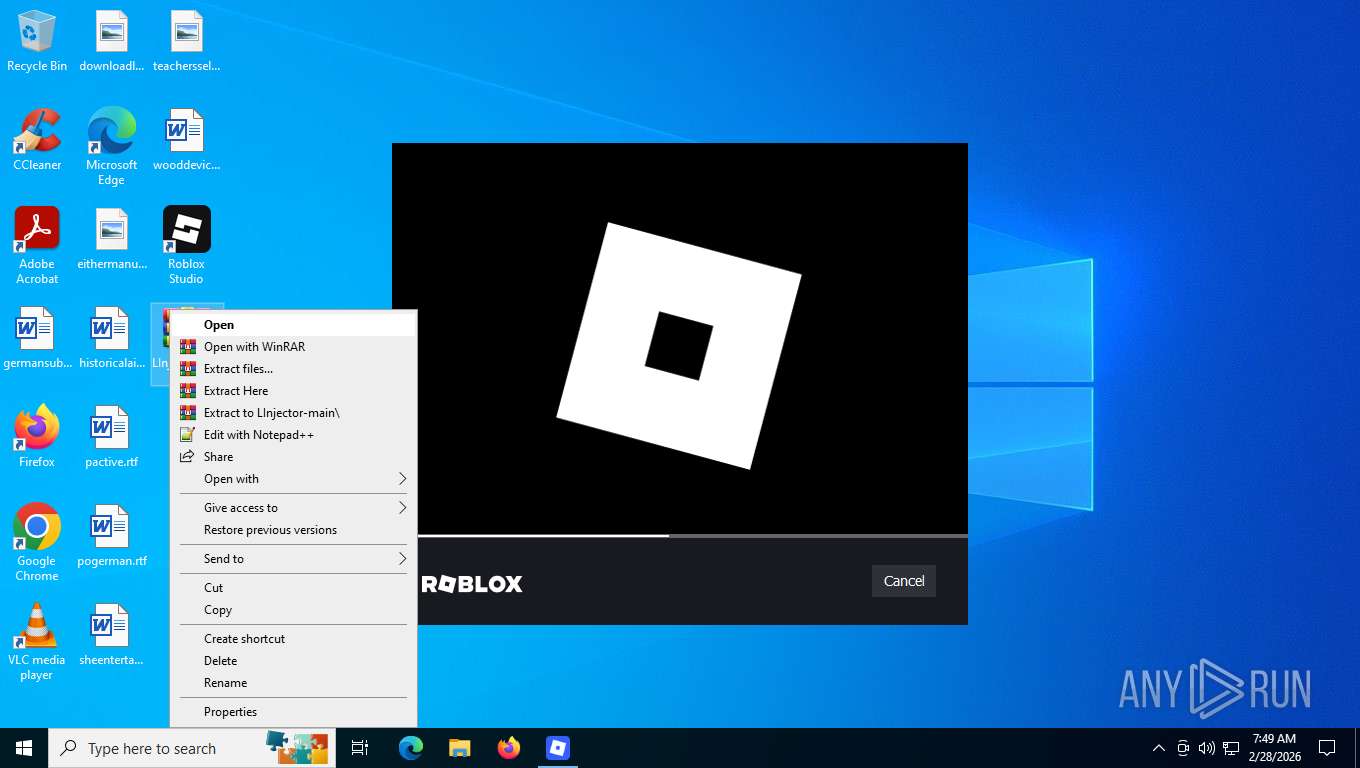1360x768 pixels.
Task: Switch to the Roblox taskbar app
Action: point(558,748)
